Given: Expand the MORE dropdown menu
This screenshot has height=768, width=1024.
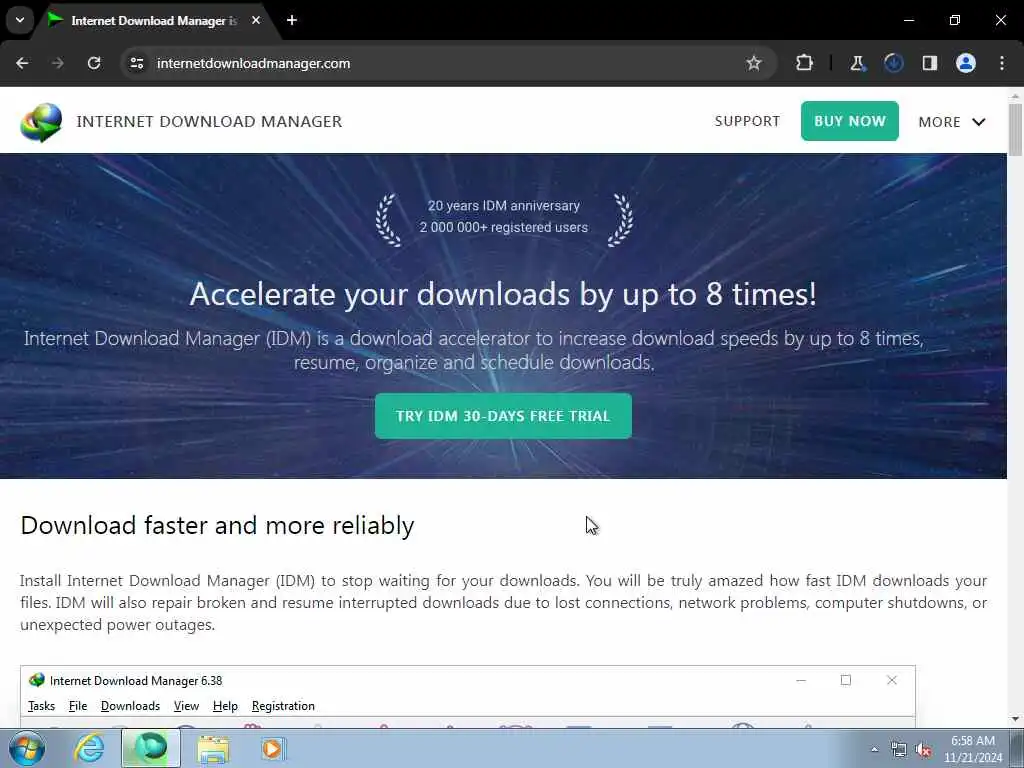Looking at the screenshot, I should (x=952, y=122).
